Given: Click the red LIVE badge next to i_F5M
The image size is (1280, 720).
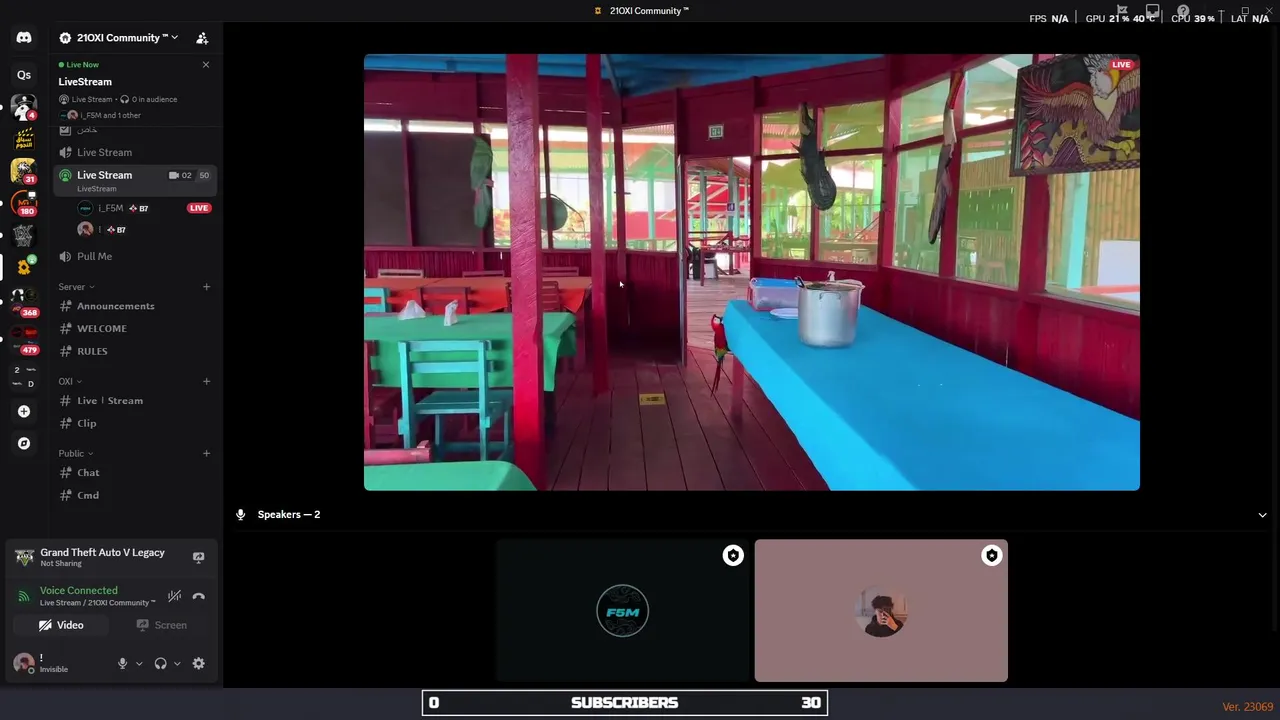Looking at the screenshot, I should (199, 208).
